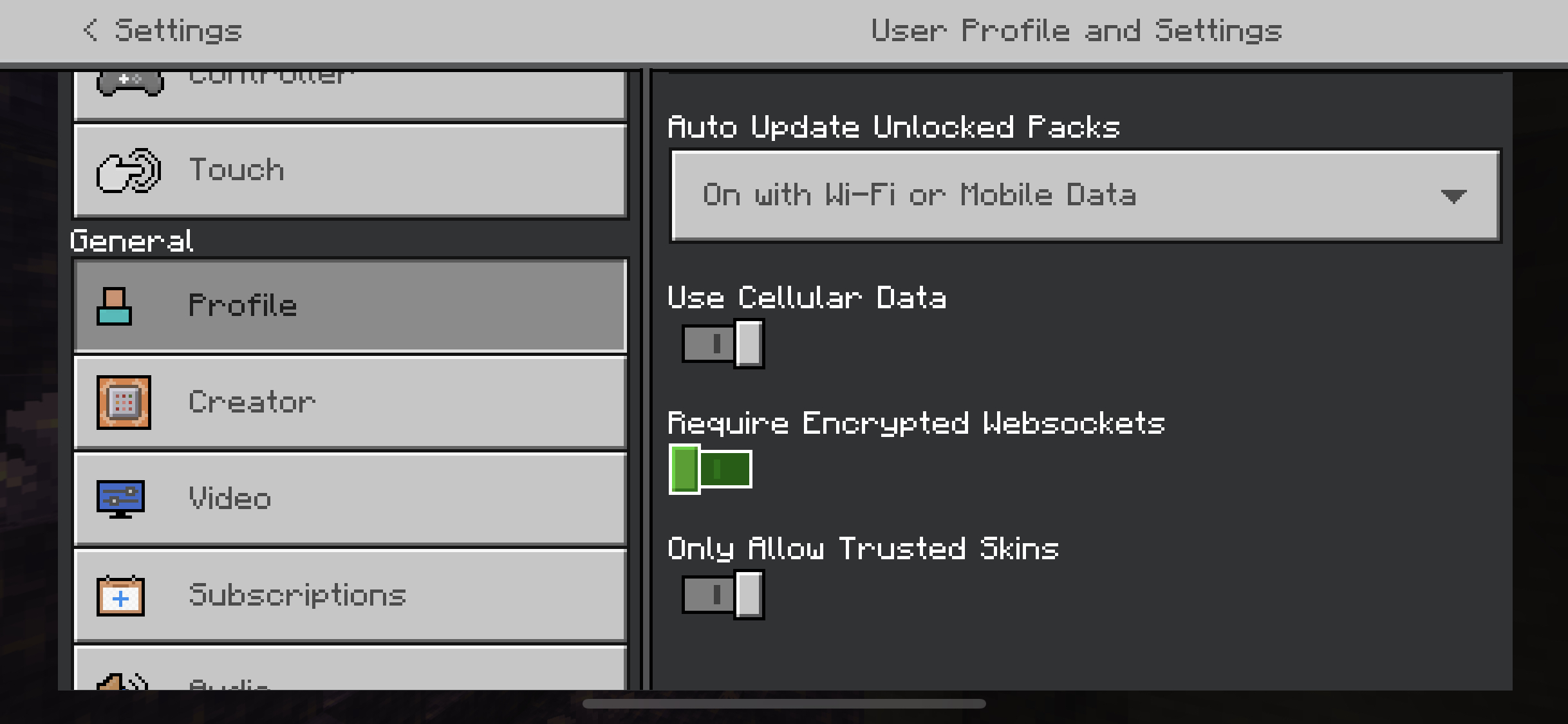
Task: Click the Subscriptions calendar icon
Action: point(120,596)
